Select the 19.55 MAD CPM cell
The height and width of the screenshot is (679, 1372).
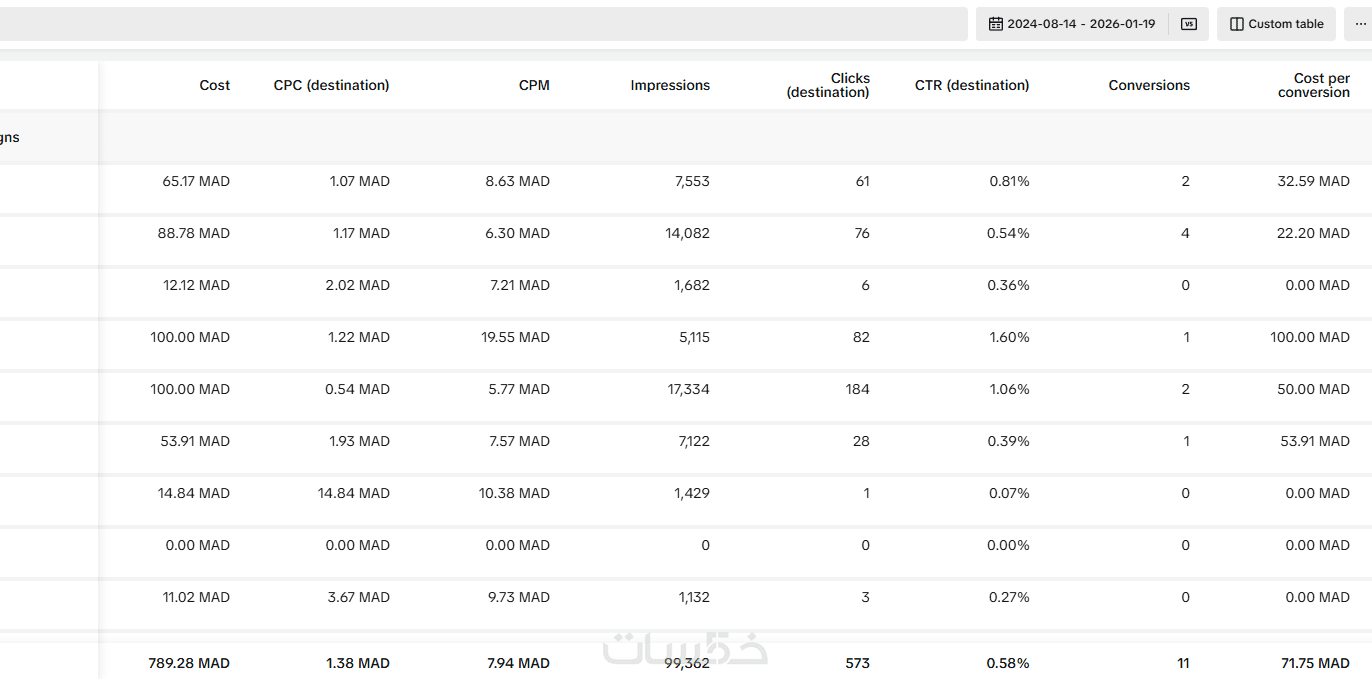click(515, 337)
